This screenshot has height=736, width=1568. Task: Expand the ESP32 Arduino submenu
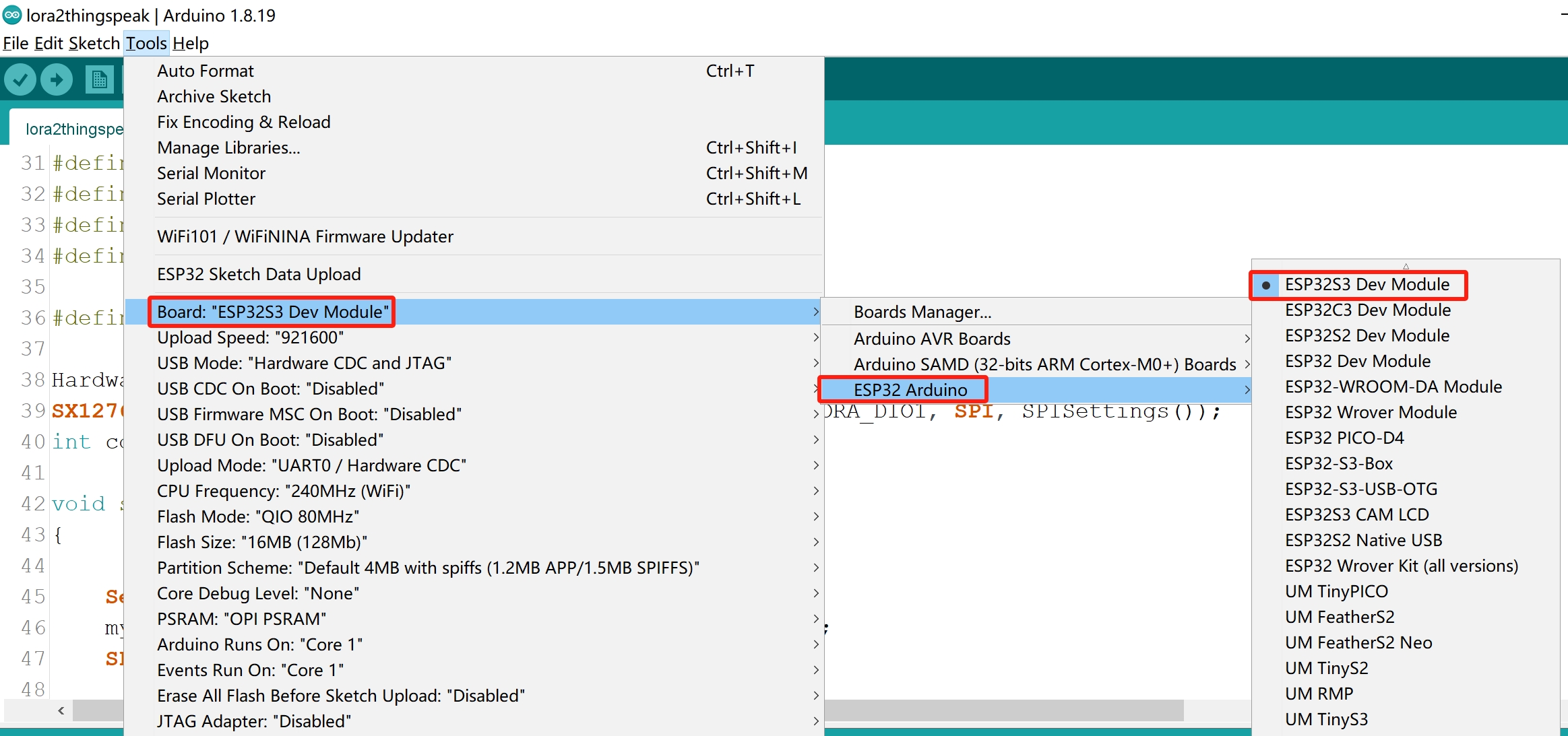pyautogui.click(x=1037, y=390)
